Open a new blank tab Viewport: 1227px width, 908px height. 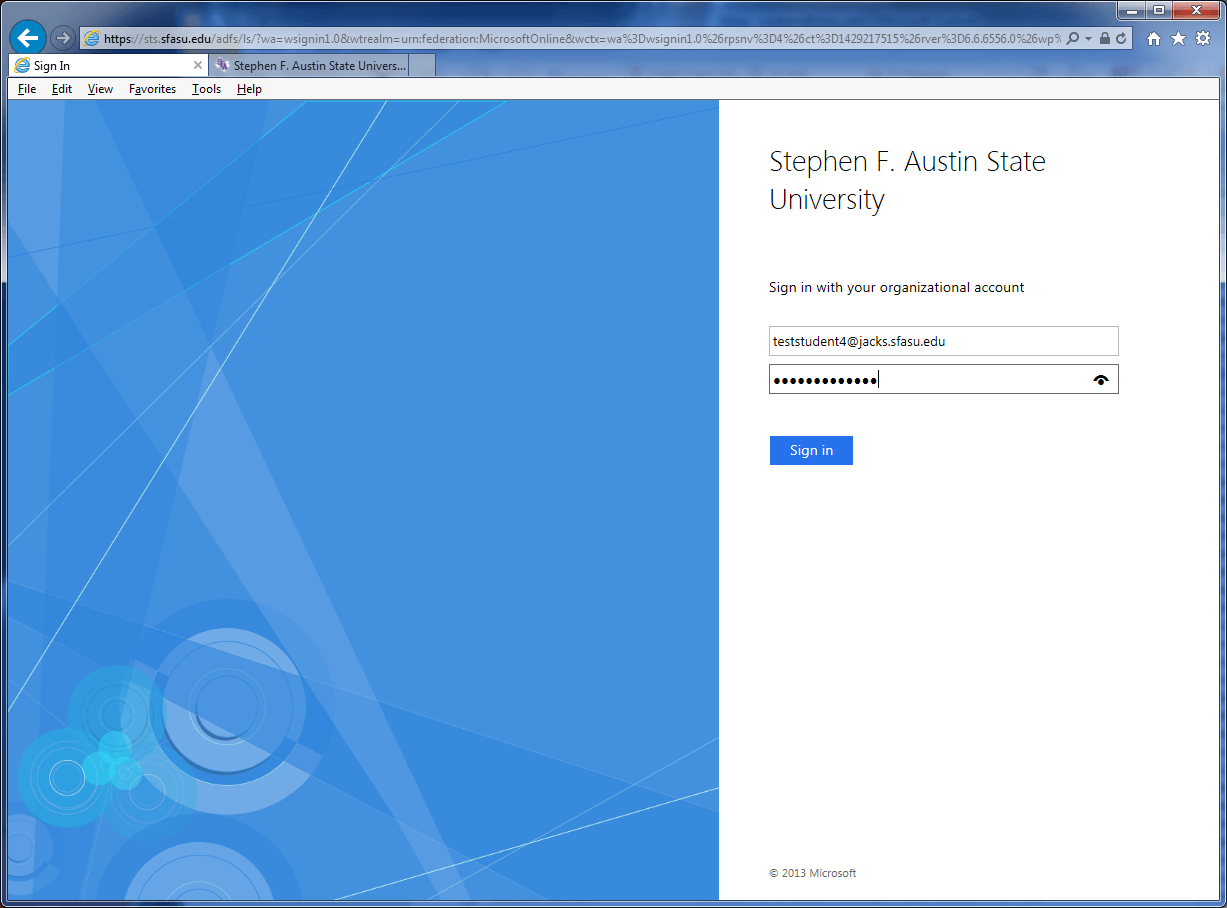click(x=422, y=66)
